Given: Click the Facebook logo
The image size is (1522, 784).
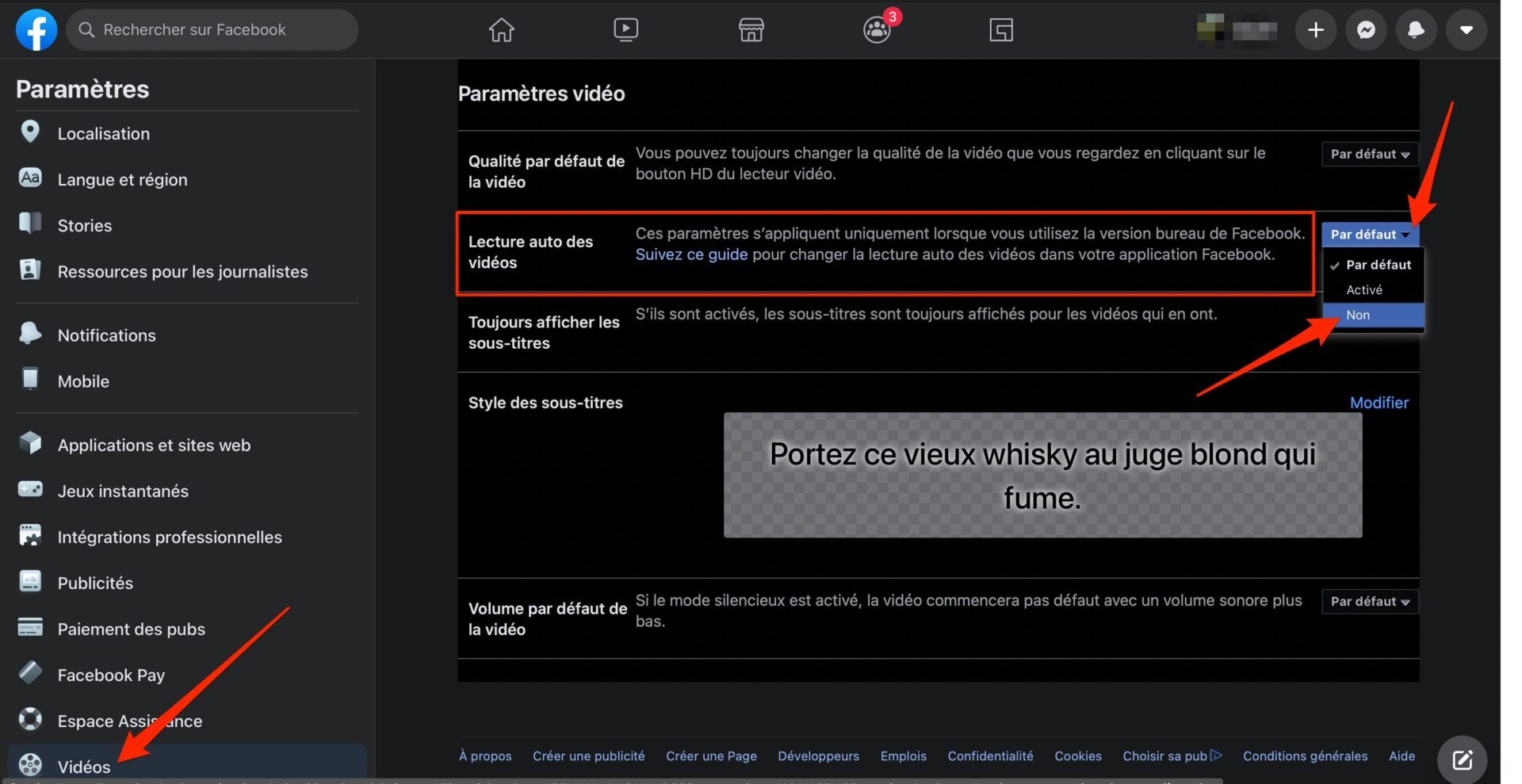Looking at the screenshot, I should point(36,30).
